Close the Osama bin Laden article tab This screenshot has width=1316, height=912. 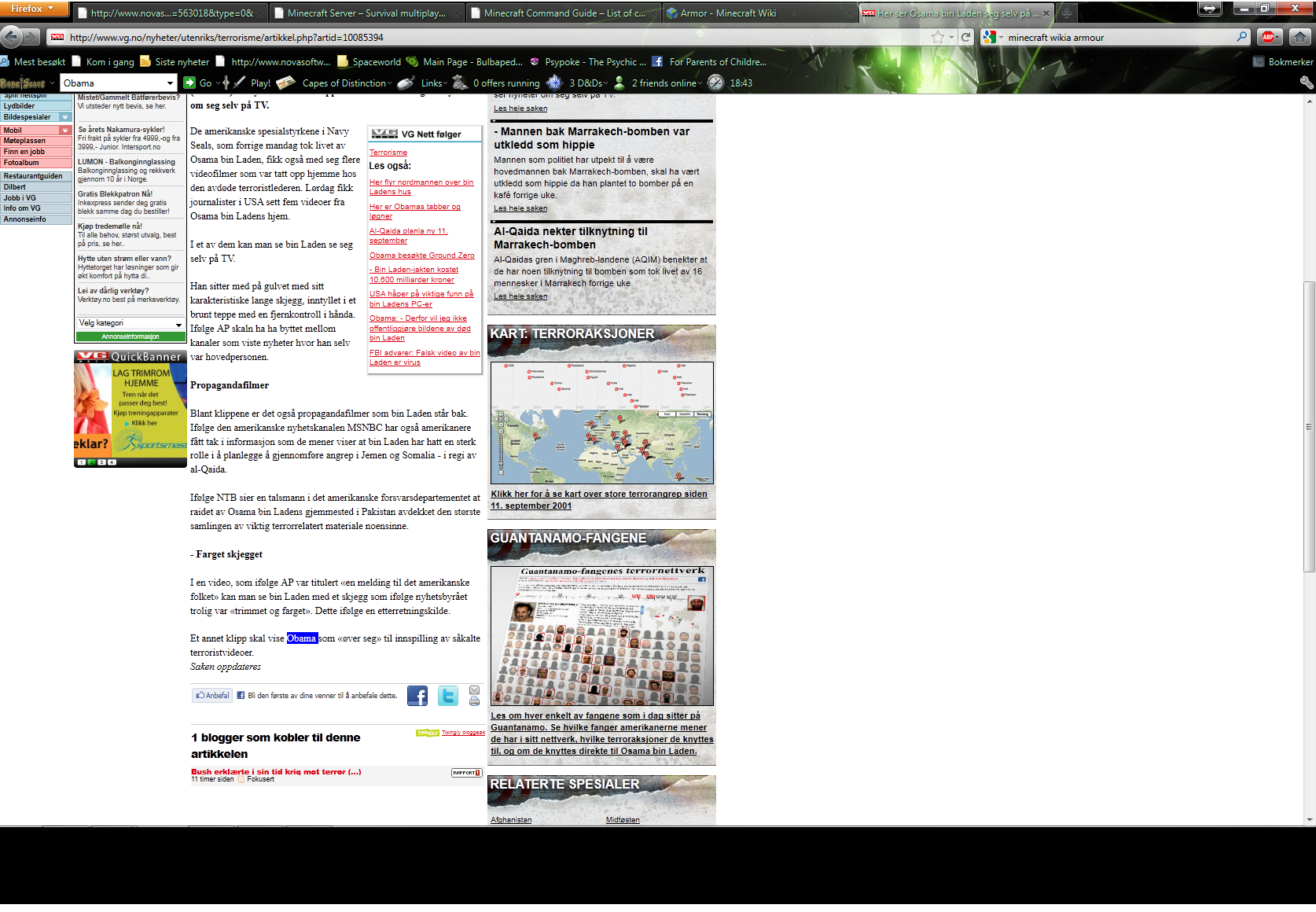[x=1046, y=13]
